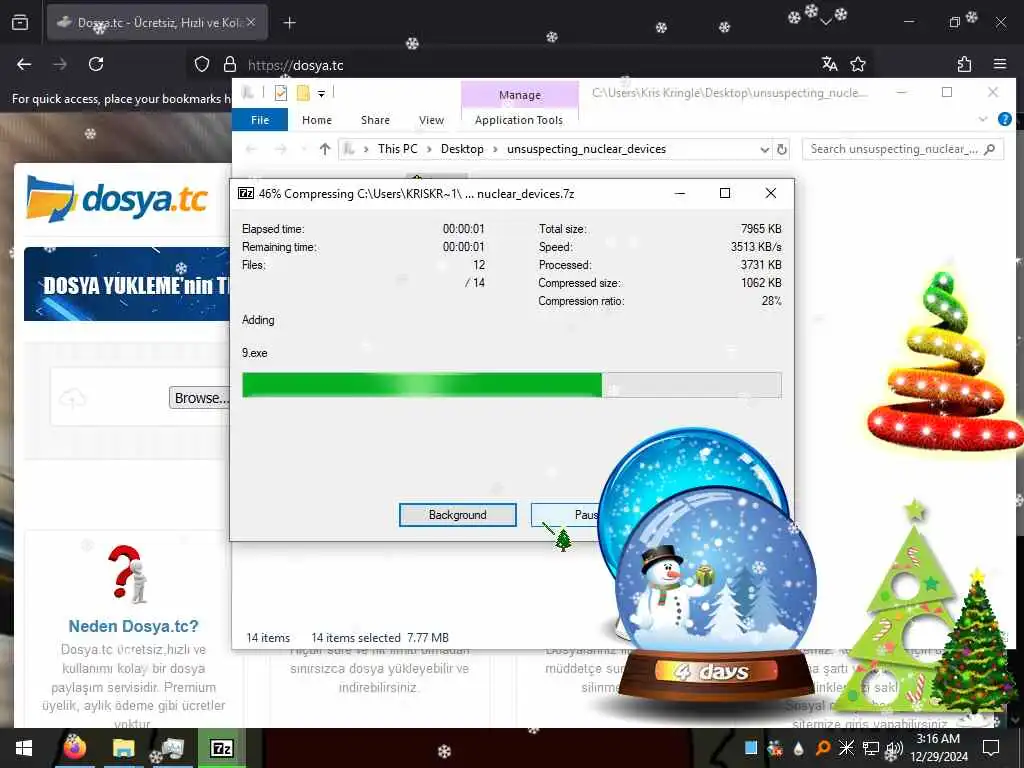Click the Background button in 7-Zip
1024x768 pixels.
click(457, 515)
